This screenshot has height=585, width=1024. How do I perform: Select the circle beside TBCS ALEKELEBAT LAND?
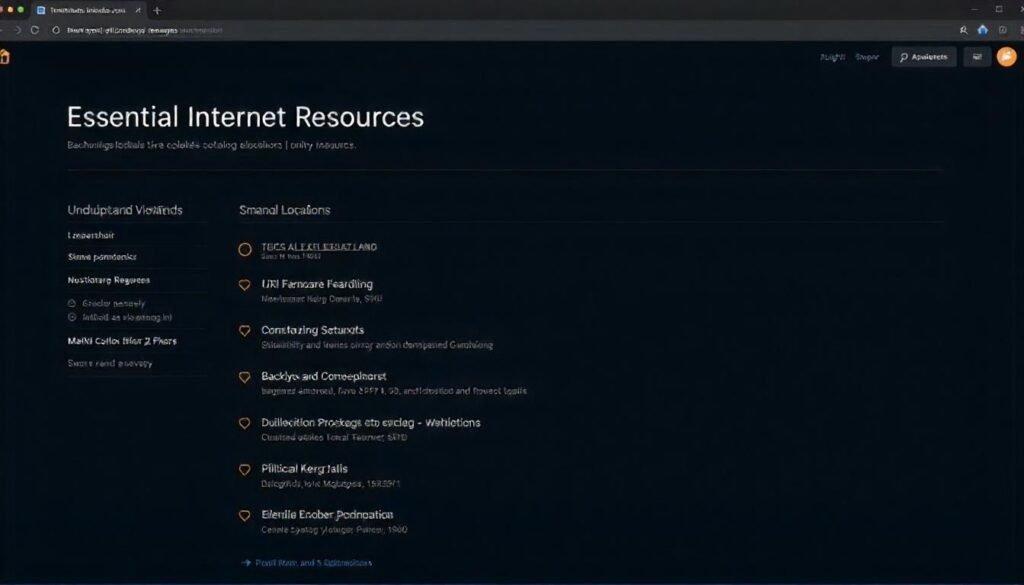coord(245,249)
